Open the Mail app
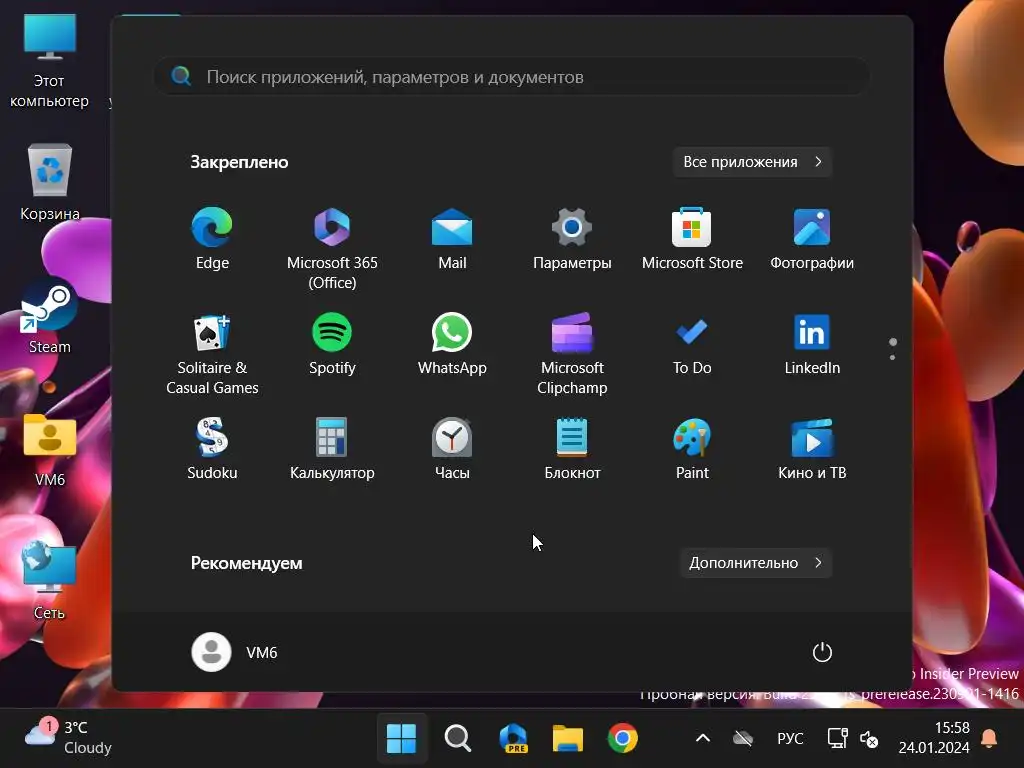 (452, 238)
